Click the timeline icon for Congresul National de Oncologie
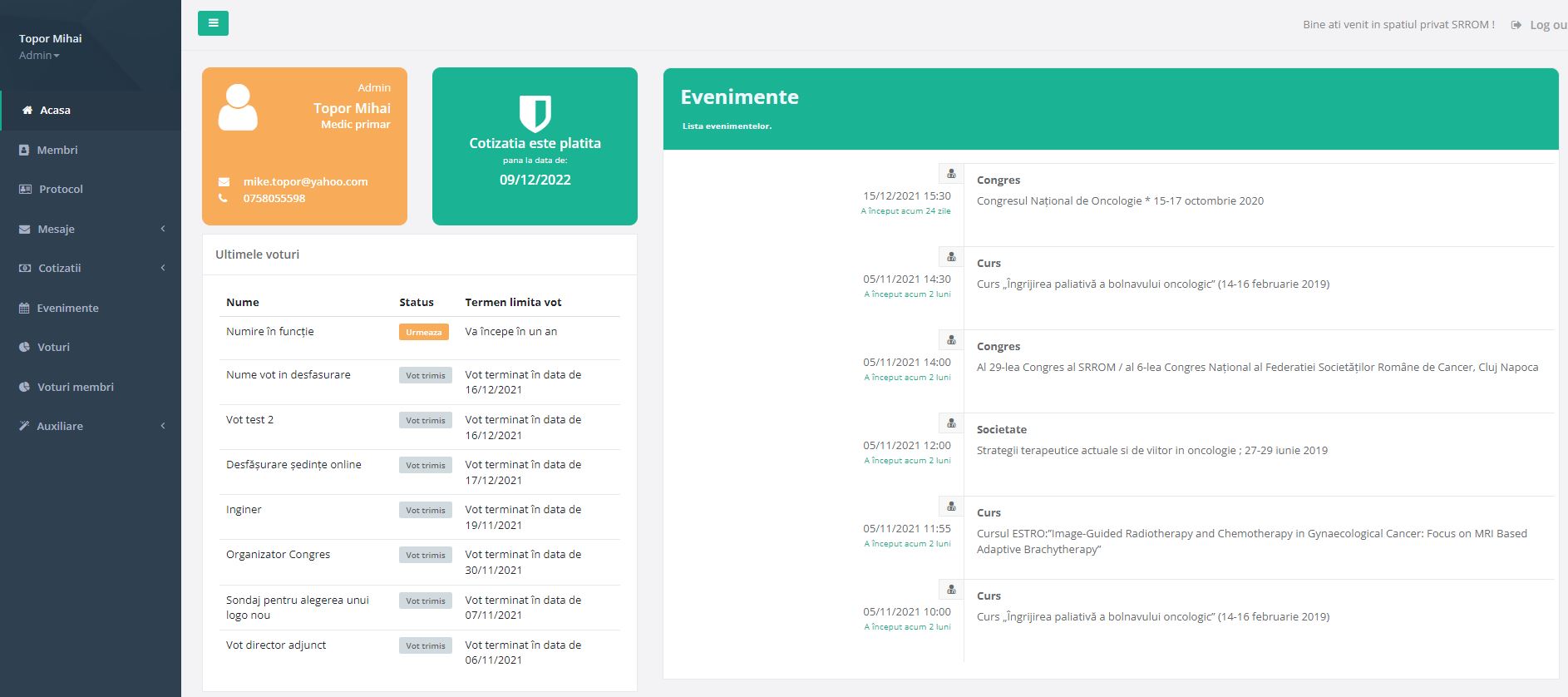 tap(951, 174)
